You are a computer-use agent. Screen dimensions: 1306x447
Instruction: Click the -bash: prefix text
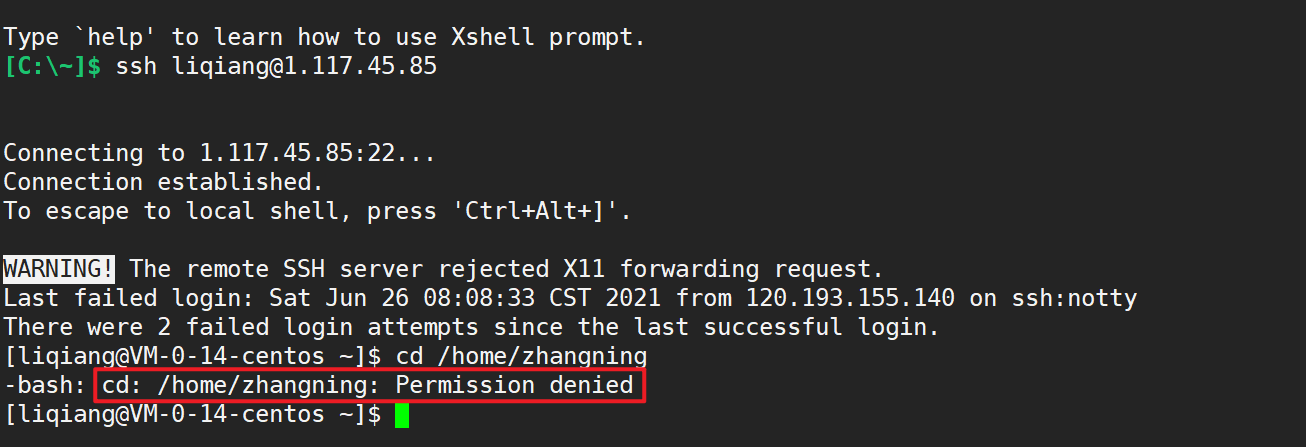45,385
